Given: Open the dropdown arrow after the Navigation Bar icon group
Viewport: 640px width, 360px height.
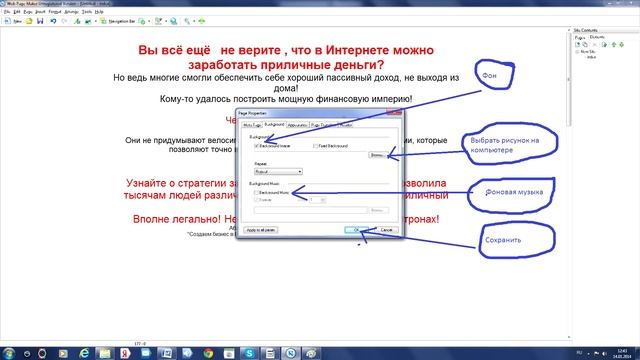Looking at the screenshot, I should [149, 21].
